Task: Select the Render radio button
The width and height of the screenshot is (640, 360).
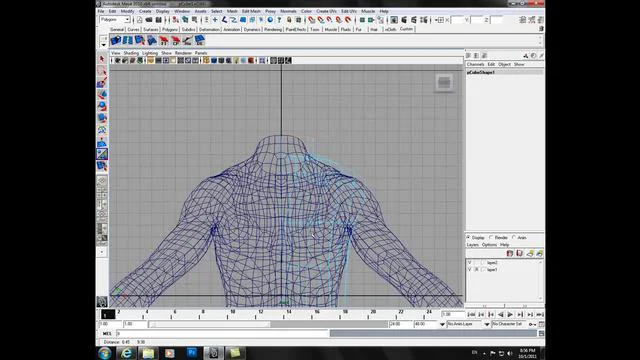Action: (x=491, y=238)
